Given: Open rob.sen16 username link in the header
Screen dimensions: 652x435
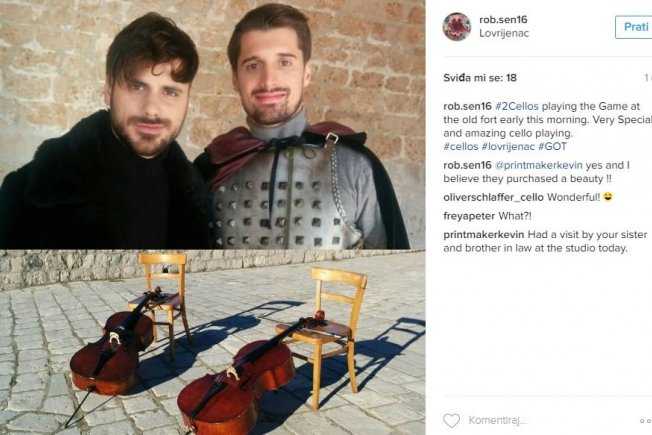Looking at the screenshot, I should pos(503,20).
